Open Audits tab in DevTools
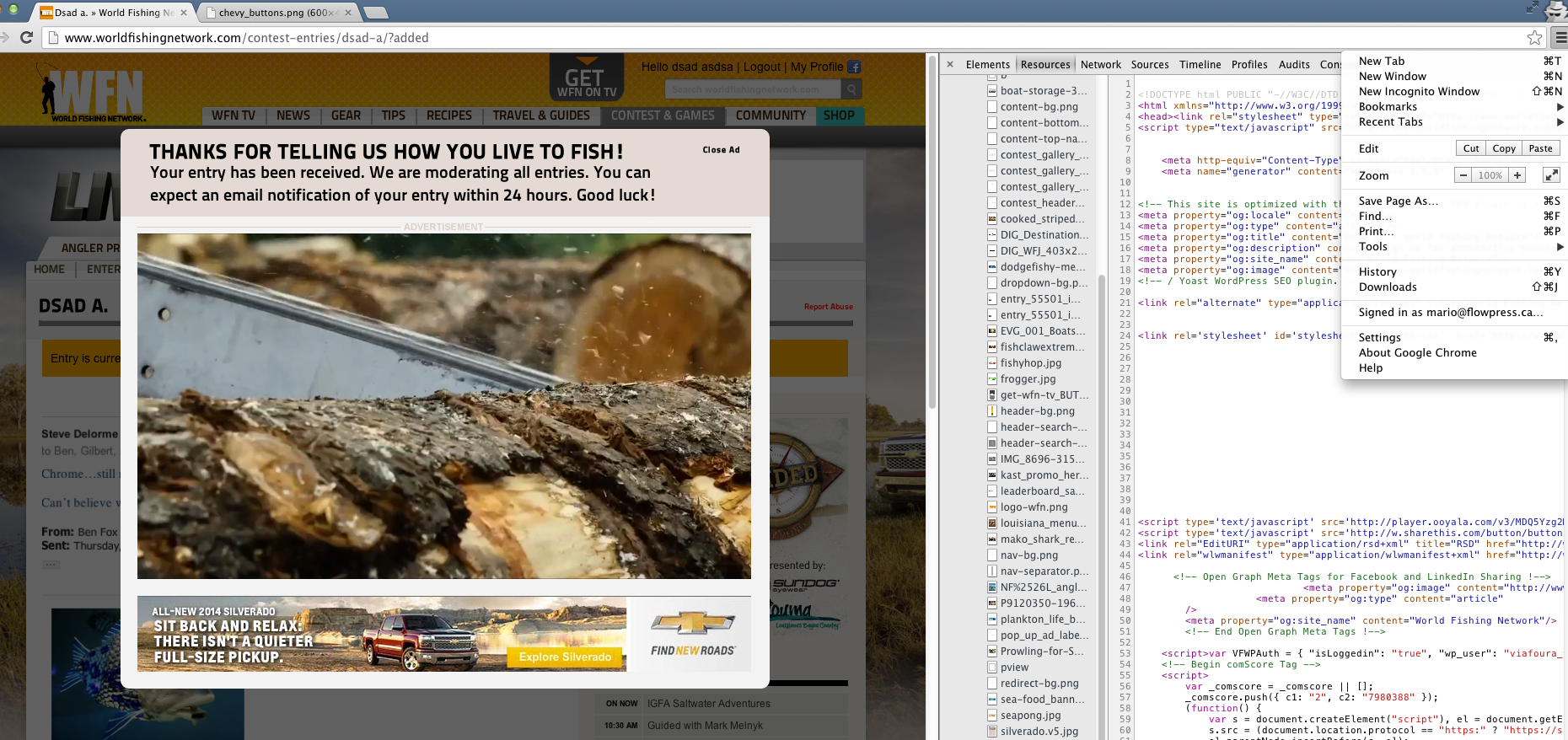1568x740 pixels. pos(1294,65)
